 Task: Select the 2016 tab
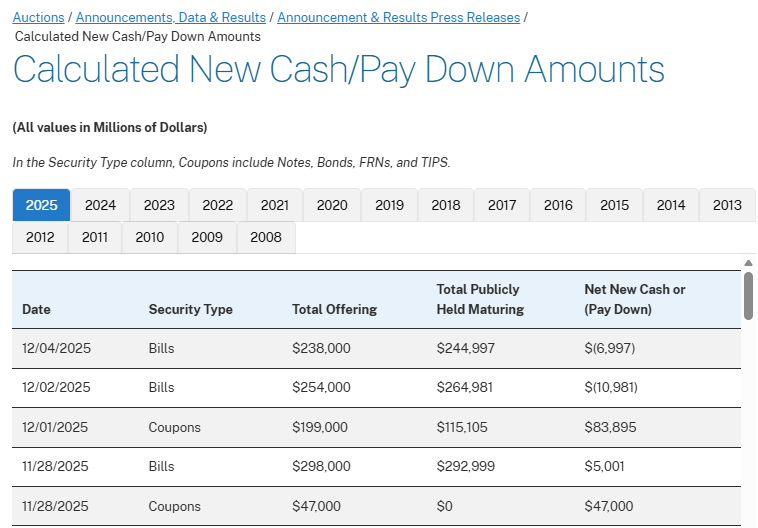558,205
